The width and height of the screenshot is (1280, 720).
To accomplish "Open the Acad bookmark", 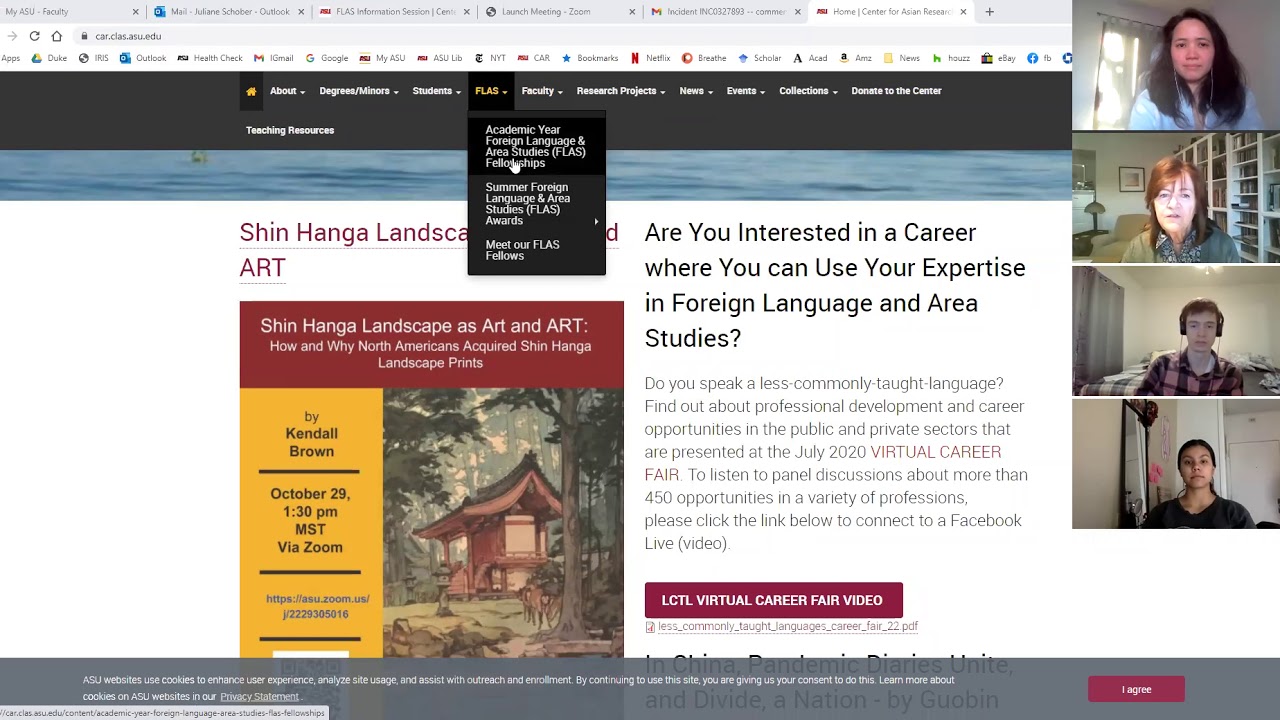I will (810, 58).
